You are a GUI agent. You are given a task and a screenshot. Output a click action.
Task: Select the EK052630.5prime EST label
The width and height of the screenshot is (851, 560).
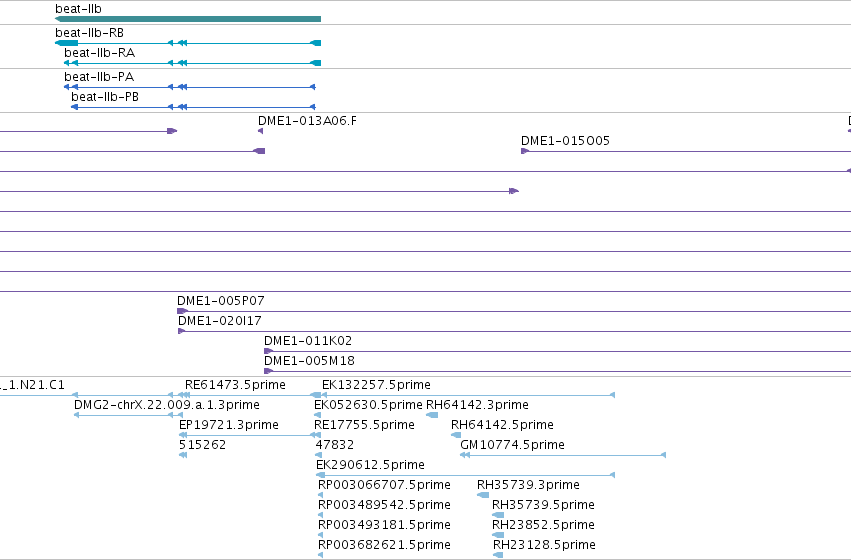pos(368,405)
